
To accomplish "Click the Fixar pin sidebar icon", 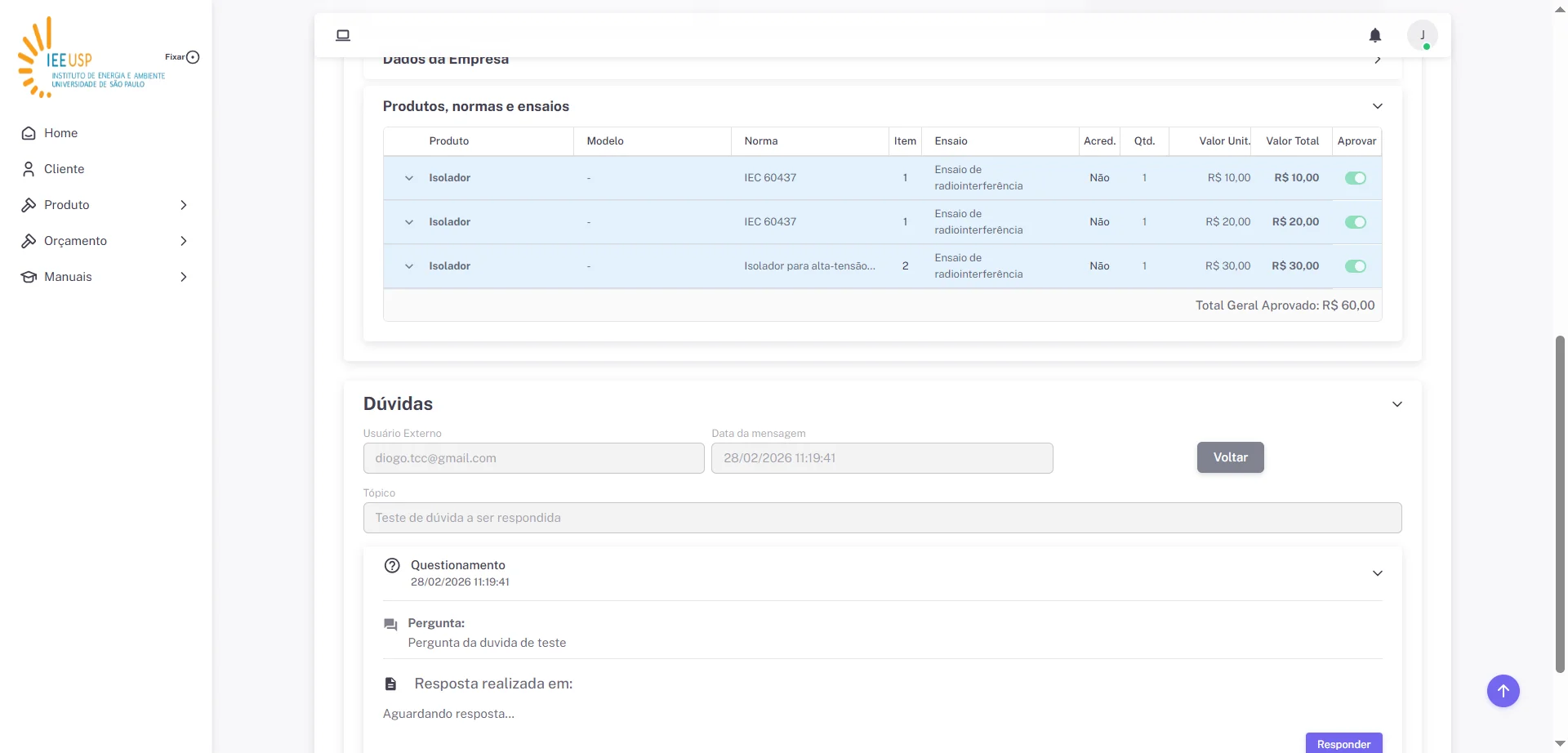I will coord(193,57).
